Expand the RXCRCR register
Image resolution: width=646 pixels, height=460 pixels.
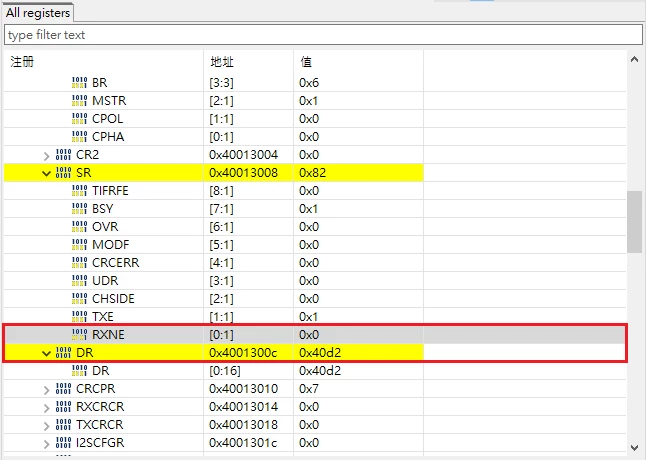coord(47,407)
